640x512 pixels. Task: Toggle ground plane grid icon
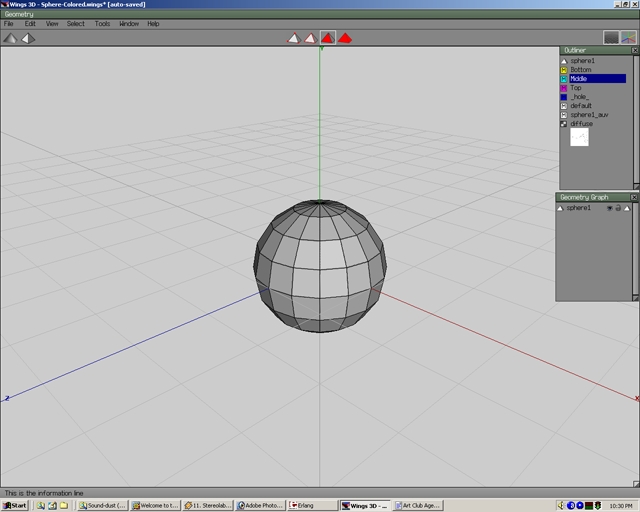[611, 38]
